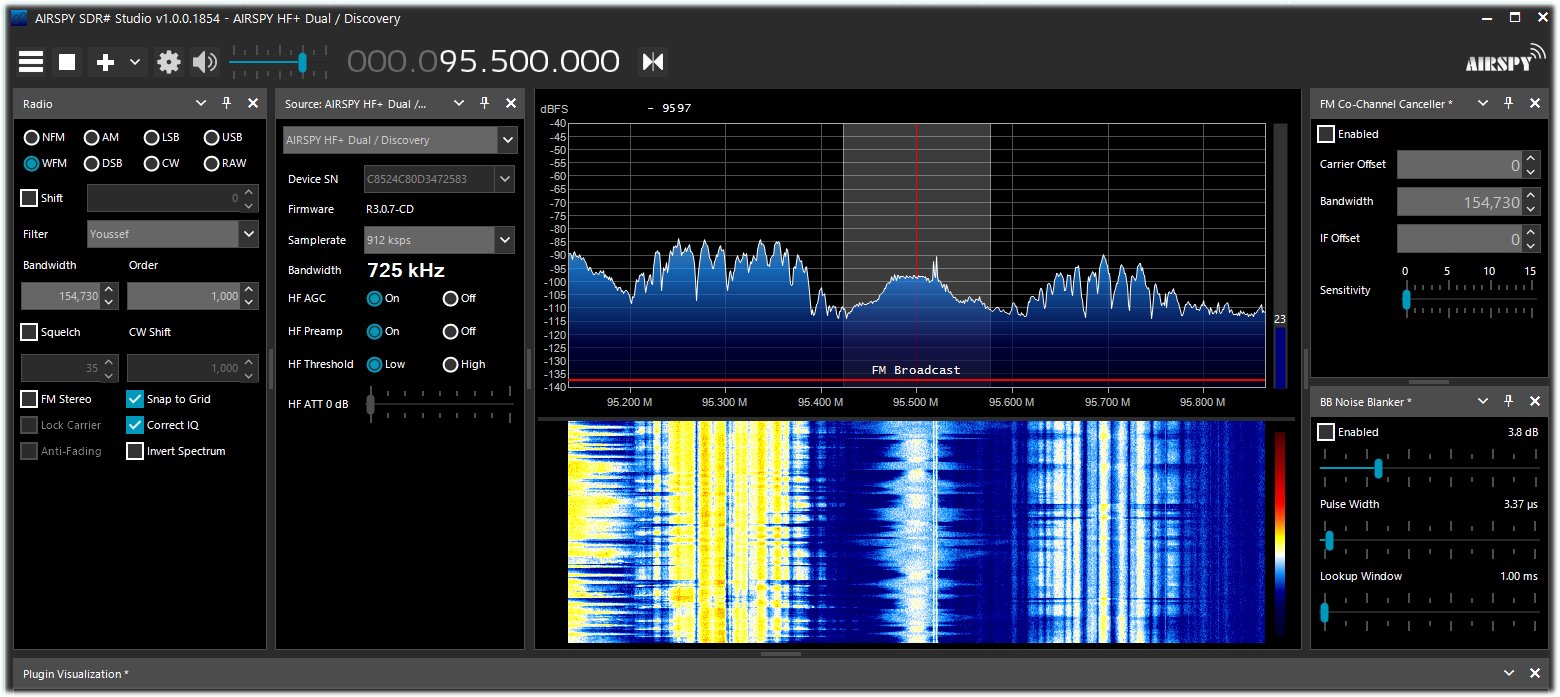
Task: Close the BB Noise Blanker panel
Action: click(x=1535, y=401)
